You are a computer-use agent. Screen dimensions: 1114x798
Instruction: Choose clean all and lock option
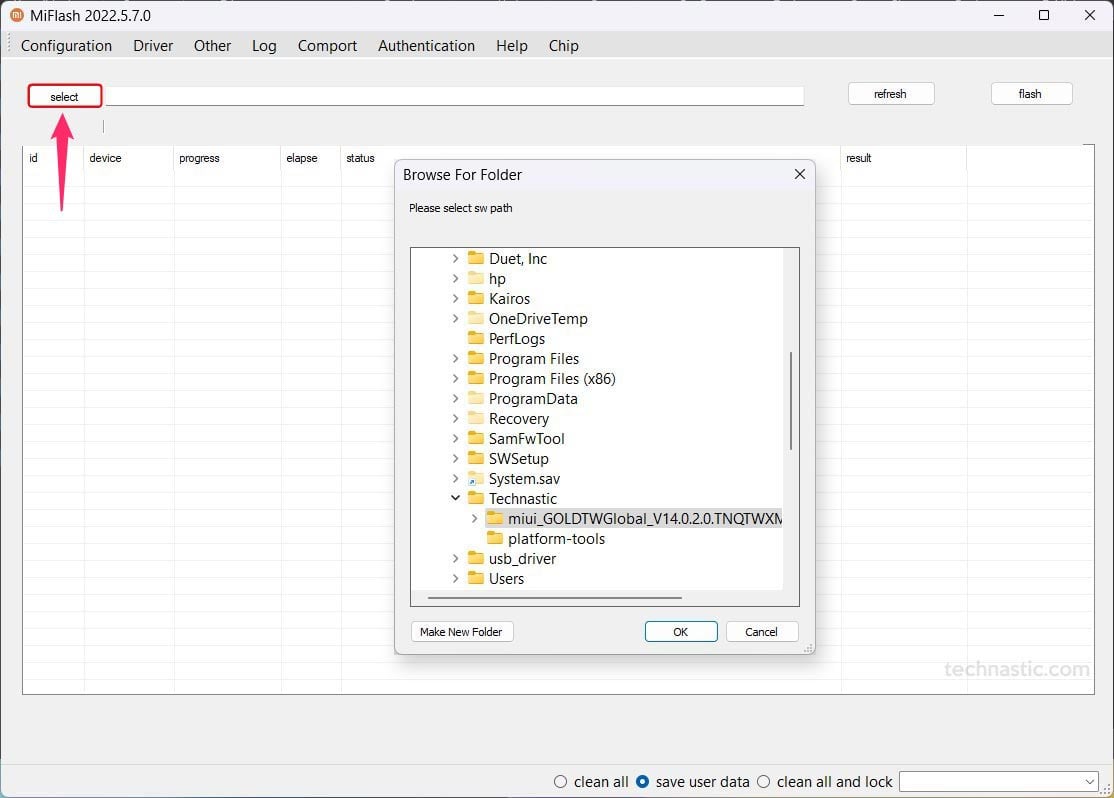764,782
